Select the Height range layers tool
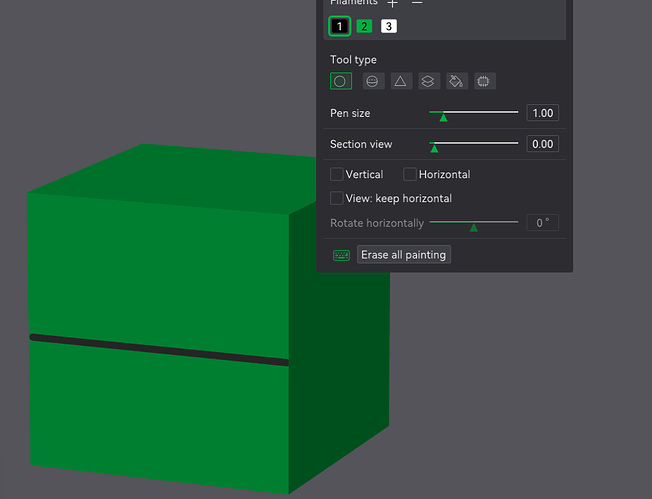Image resolution: width=652 pixels, height=499 pixels. (429, 81)
